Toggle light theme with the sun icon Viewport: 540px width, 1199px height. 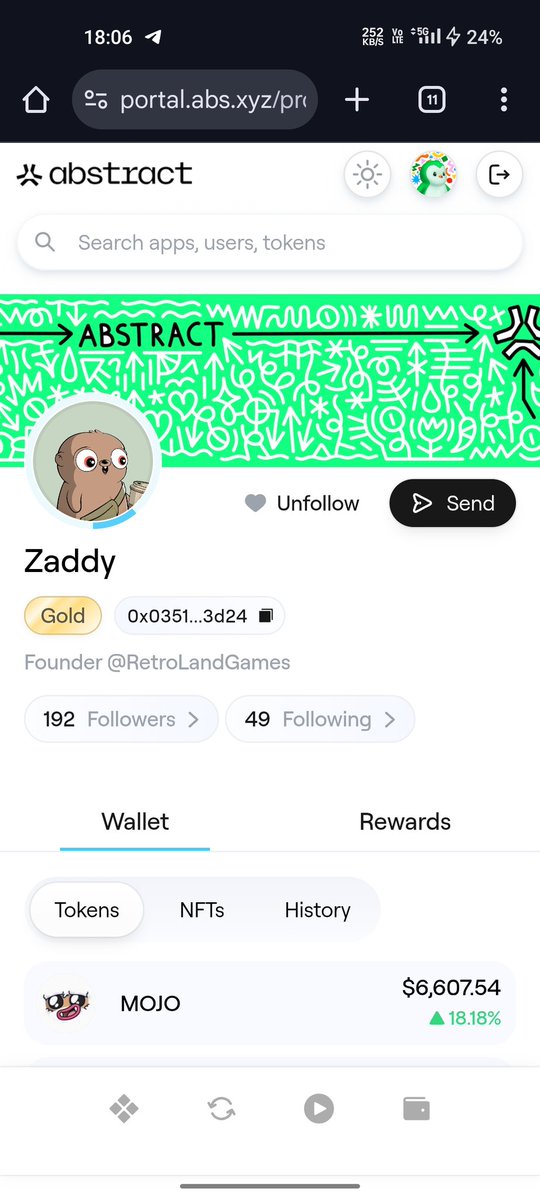pyautogui.click(x=367, y=175)
